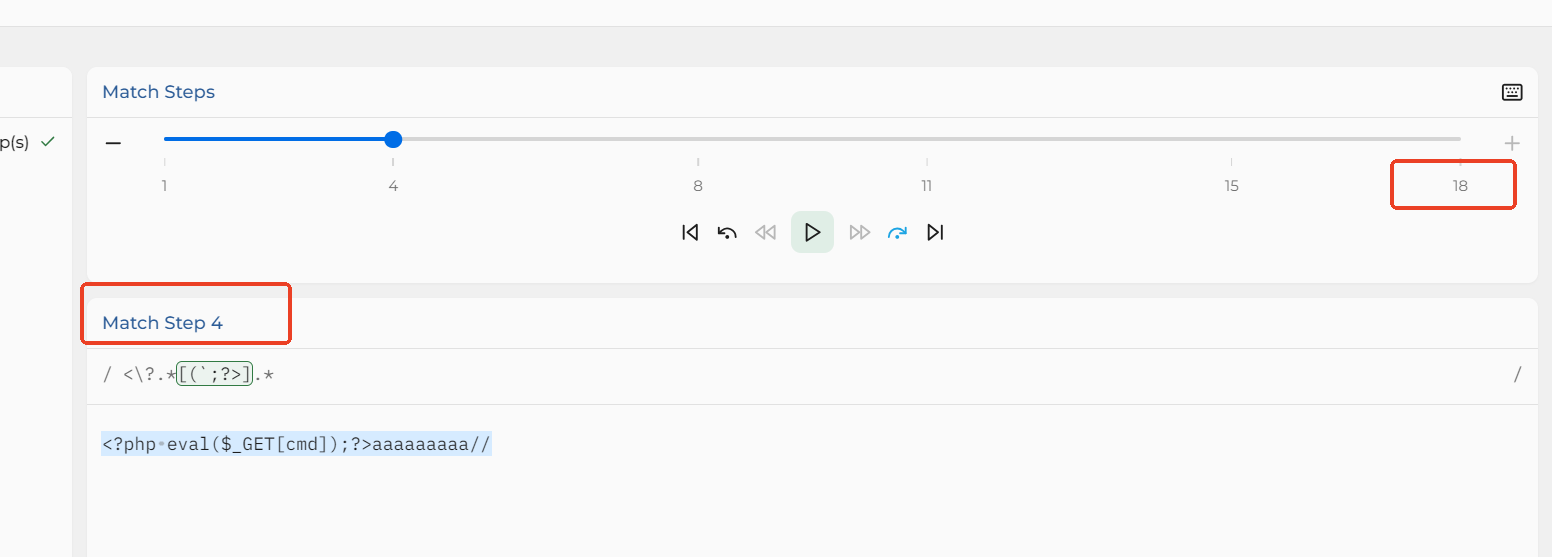Select step 11 tick on the timeline
Screen dimensions: 1552x557
point(927,185)
